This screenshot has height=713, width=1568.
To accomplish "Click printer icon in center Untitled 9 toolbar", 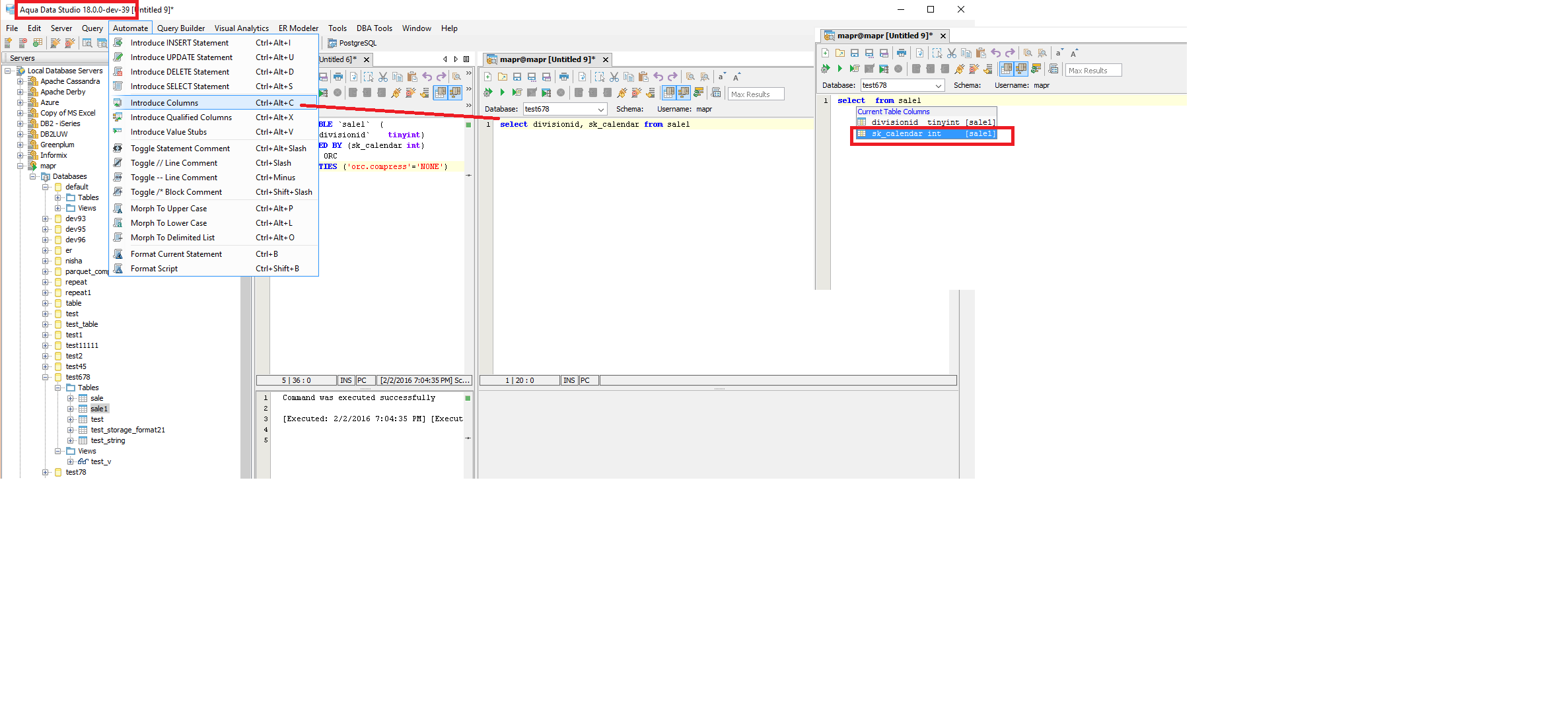I will (x=563, y=77).
